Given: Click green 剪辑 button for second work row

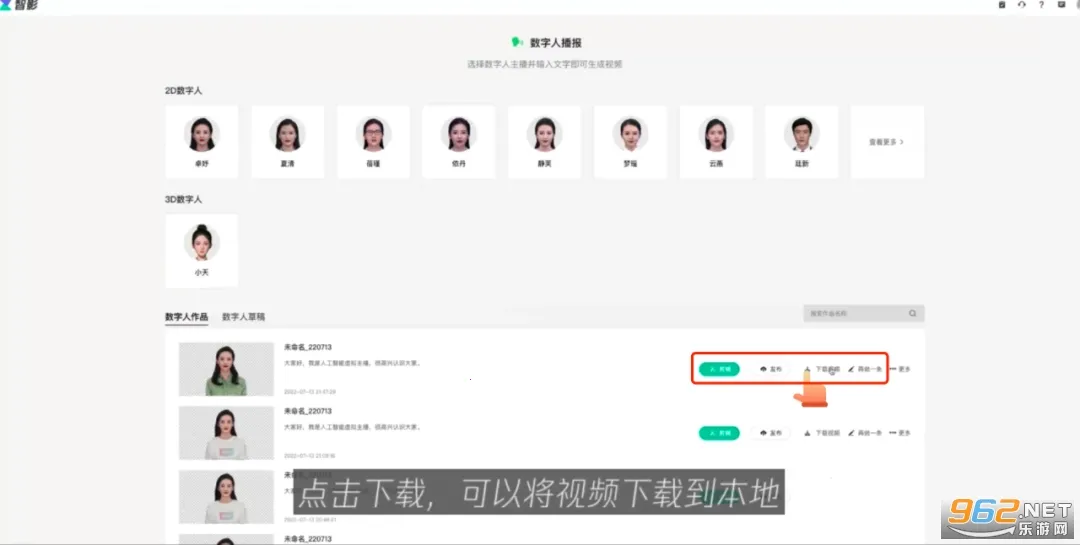Looking at the screenshot, I should click(719, 433).
